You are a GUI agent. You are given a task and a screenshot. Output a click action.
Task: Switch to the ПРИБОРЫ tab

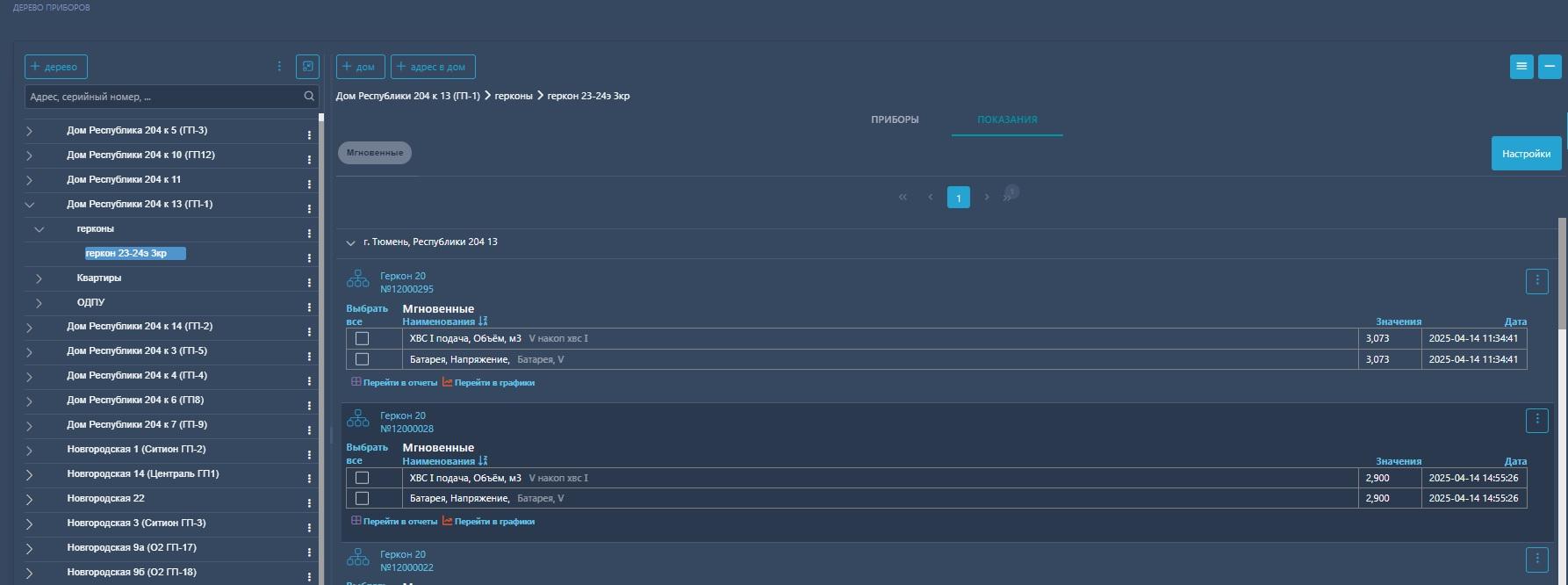click(895, 119)
